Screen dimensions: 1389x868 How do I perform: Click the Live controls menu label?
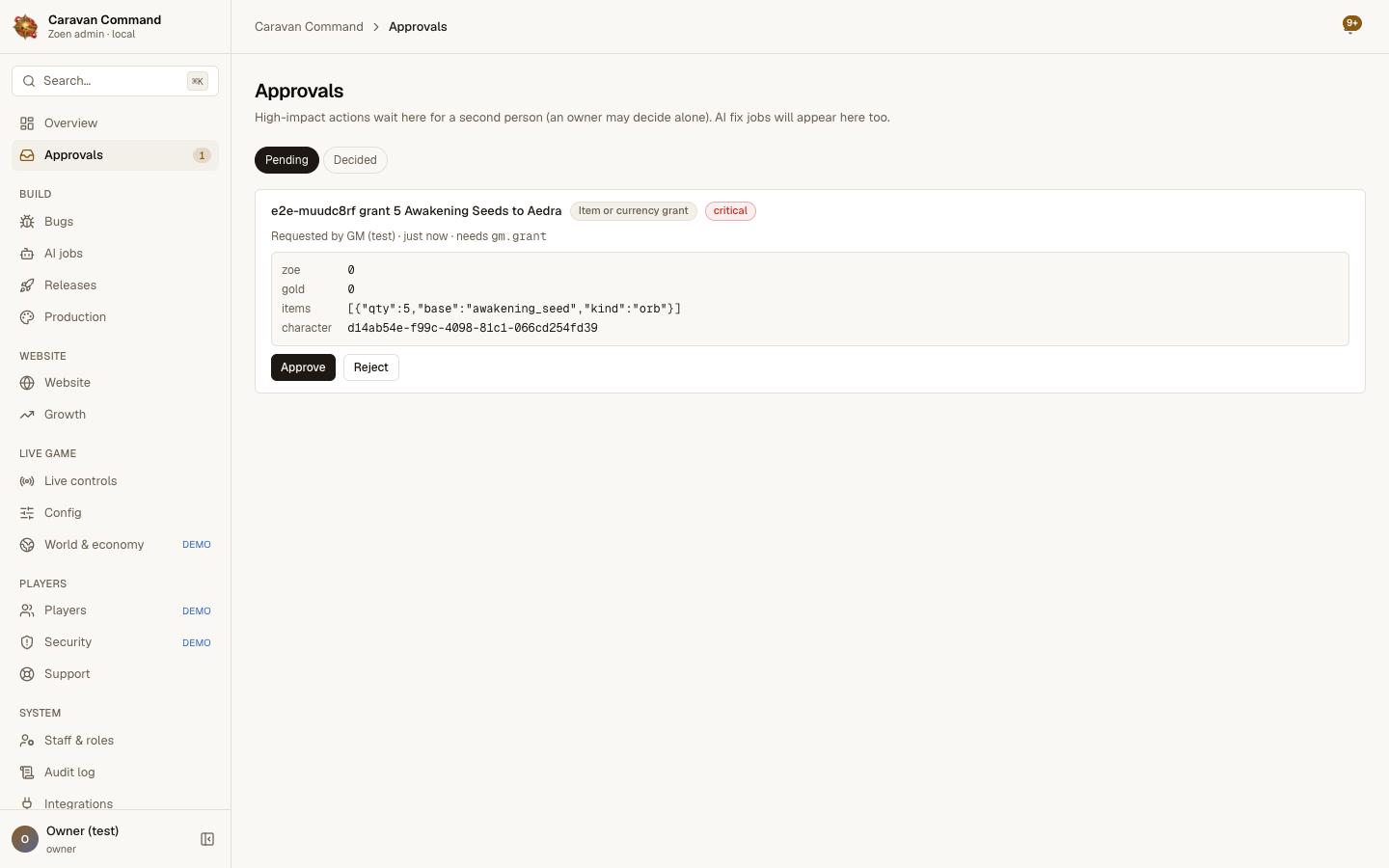click(81, 481)
